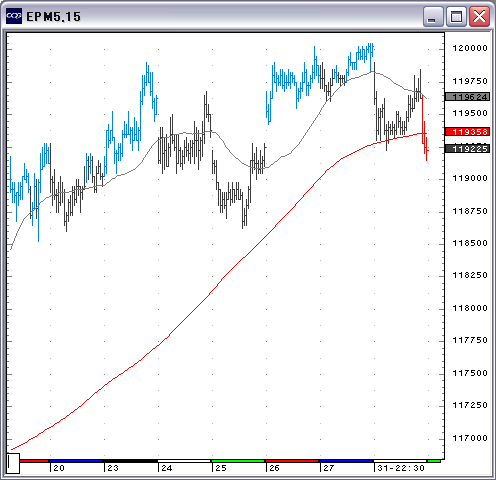The image size is (496, 480).
Task: Maximize the EPM5,15 chart window
Action: coord(456,16)
